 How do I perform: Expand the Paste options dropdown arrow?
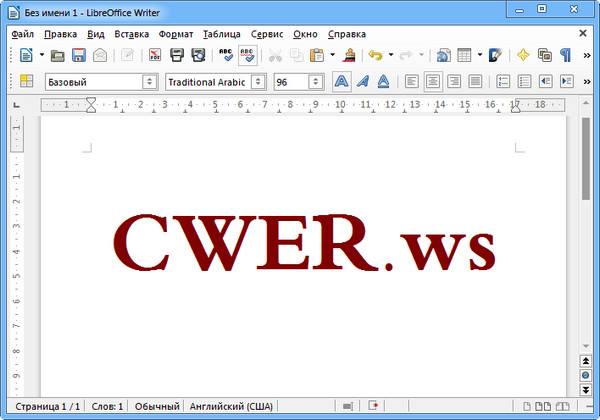(333, 55)
